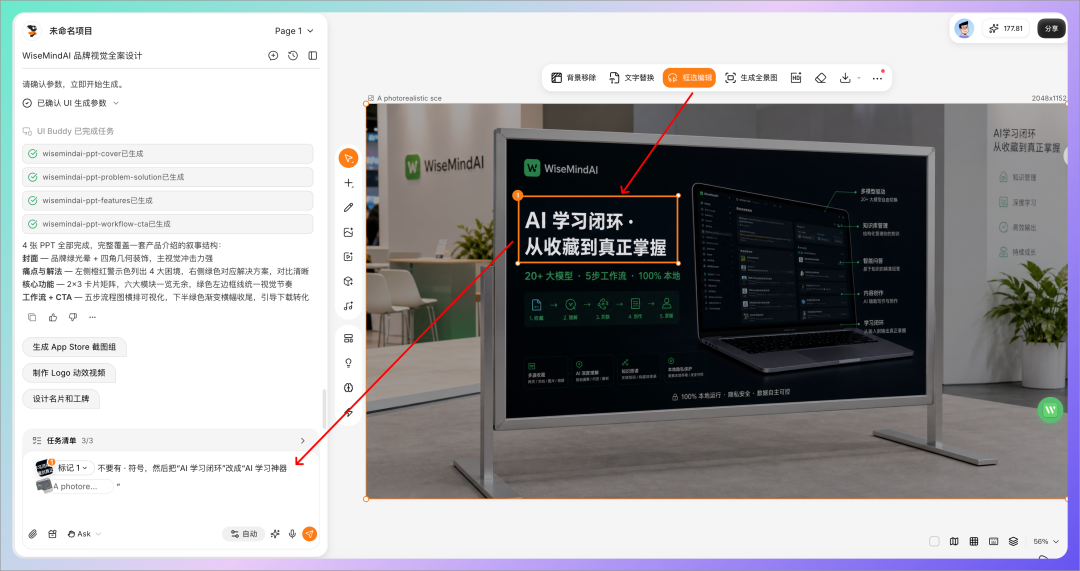
Task: Click the copy message icon
Action: [32, 318]
